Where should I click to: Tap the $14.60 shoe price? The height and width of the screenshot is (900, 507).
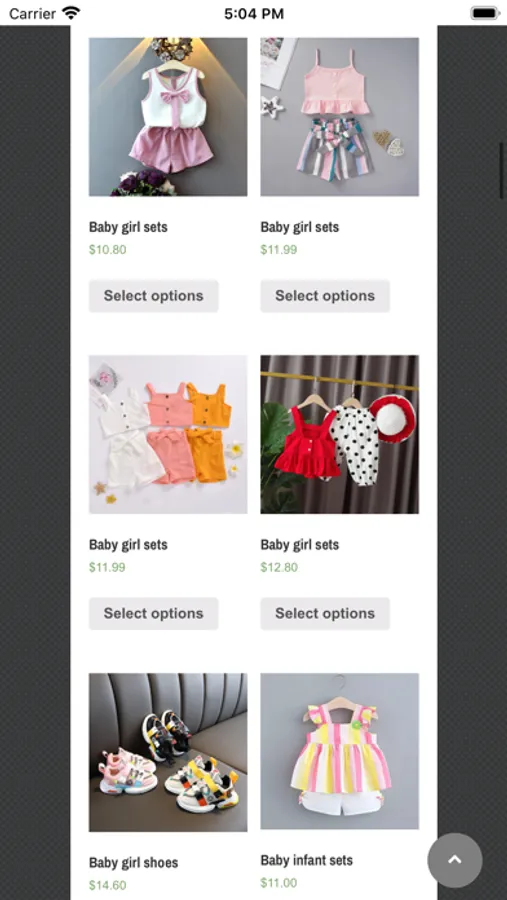(x=107, y=885)
